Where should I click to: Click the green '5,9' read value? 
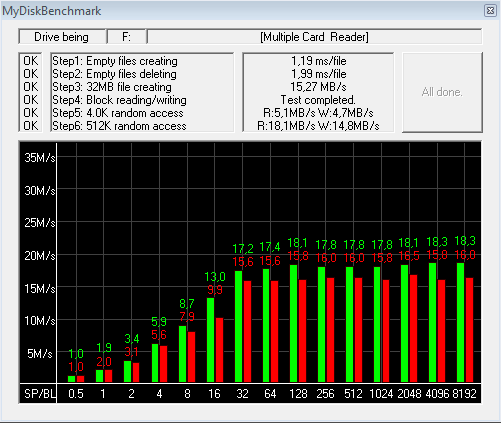[x=159, y=322]
